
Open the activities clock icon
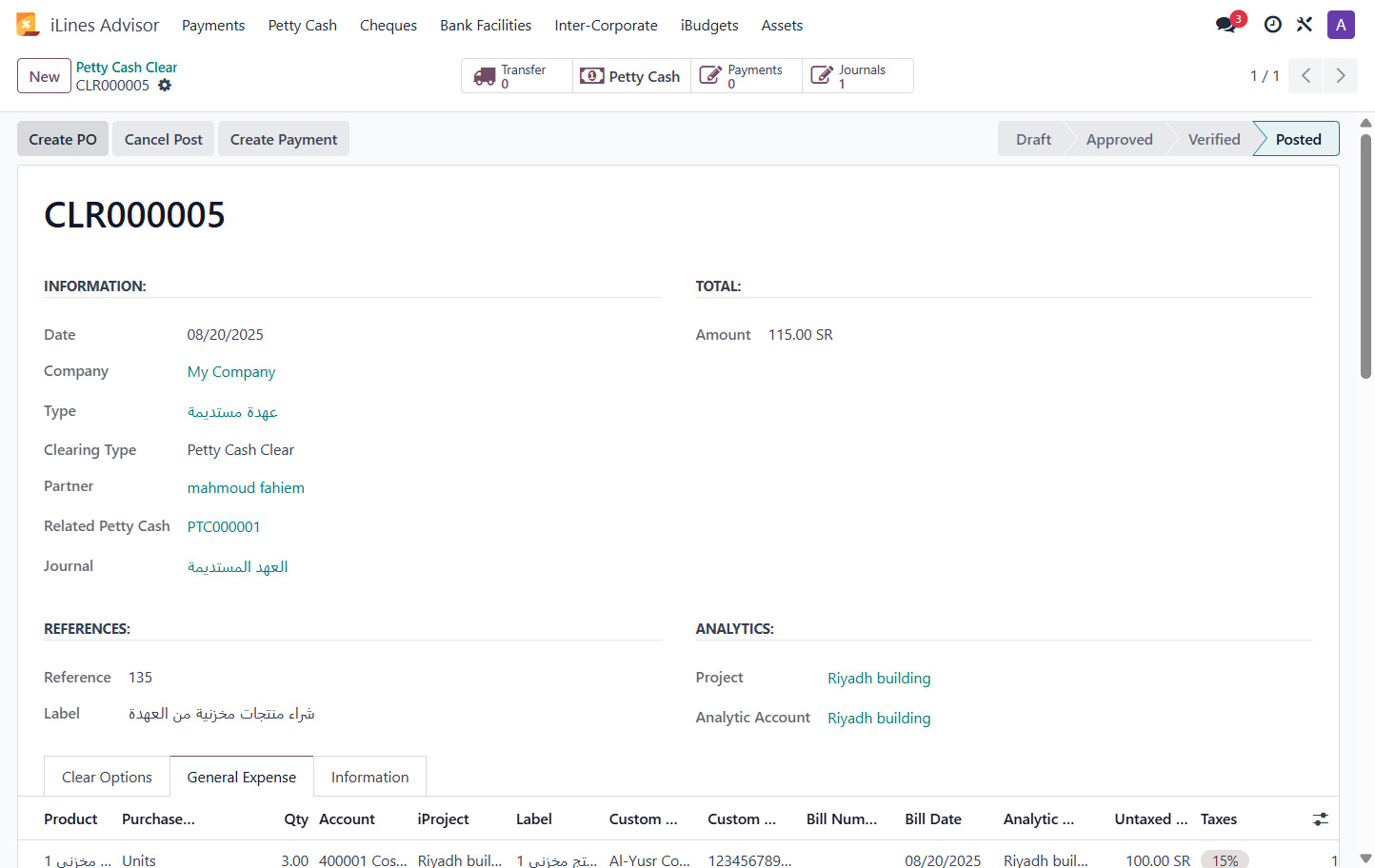[x=1272, y=25]
